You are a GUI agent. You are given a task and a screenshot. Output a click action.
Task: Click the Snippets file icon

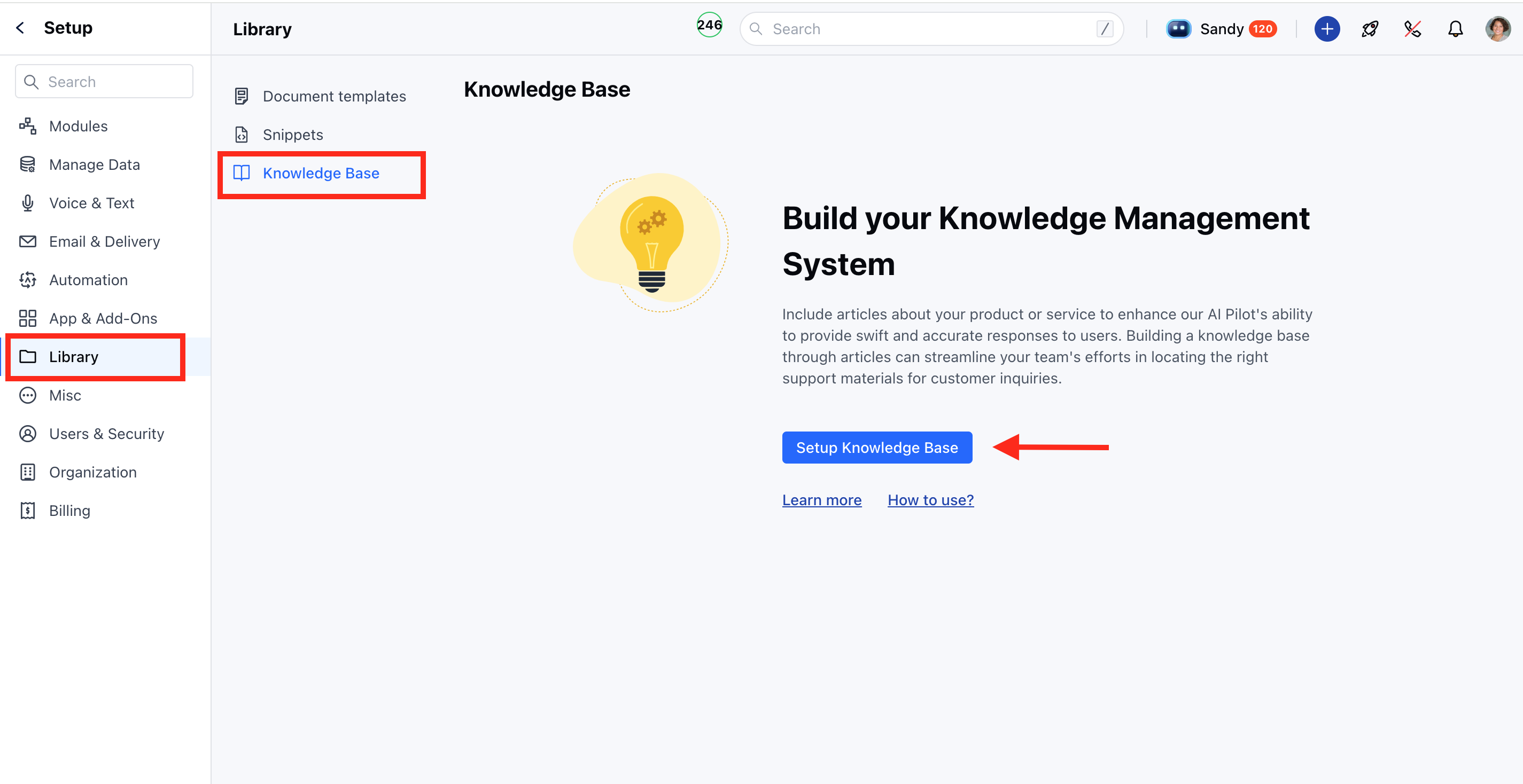coord(241,134)
